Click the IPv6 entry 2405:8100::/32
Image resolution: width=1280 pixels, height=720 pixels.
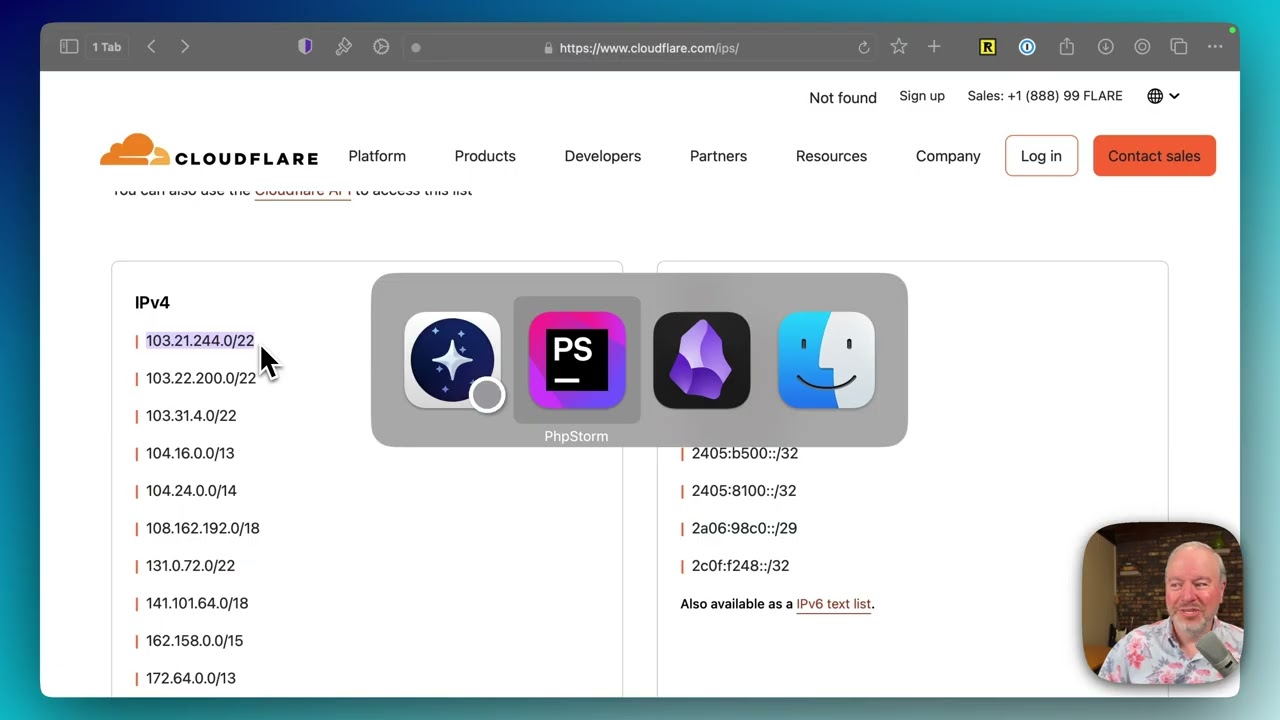click(x=744, y=491)
